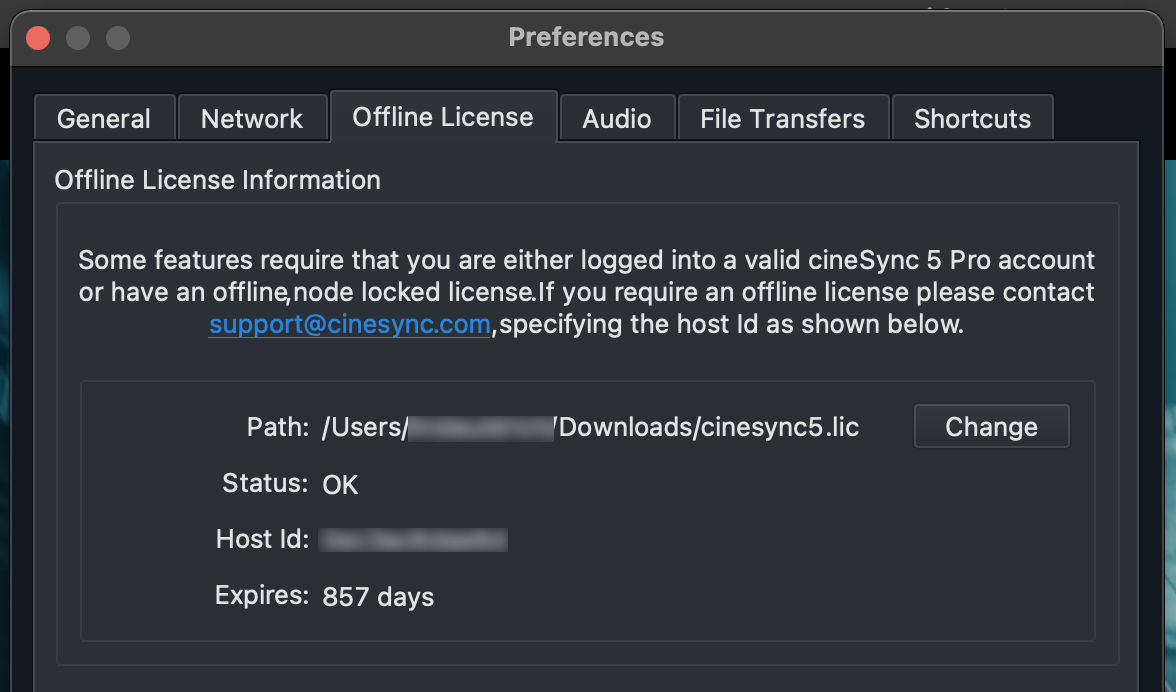
Task: Click the Change button for license path
Action: coord(992,427)
